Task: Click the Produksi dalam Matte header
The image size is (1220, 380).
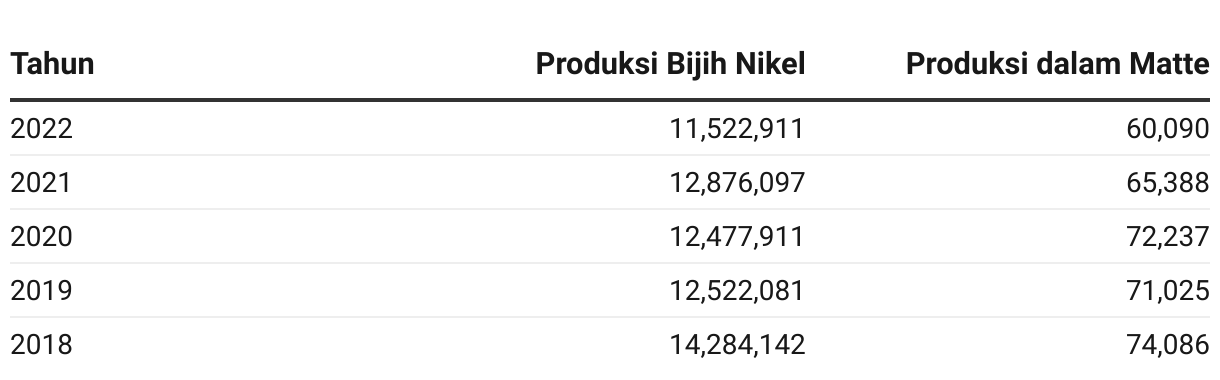Action: (1058, 64)
